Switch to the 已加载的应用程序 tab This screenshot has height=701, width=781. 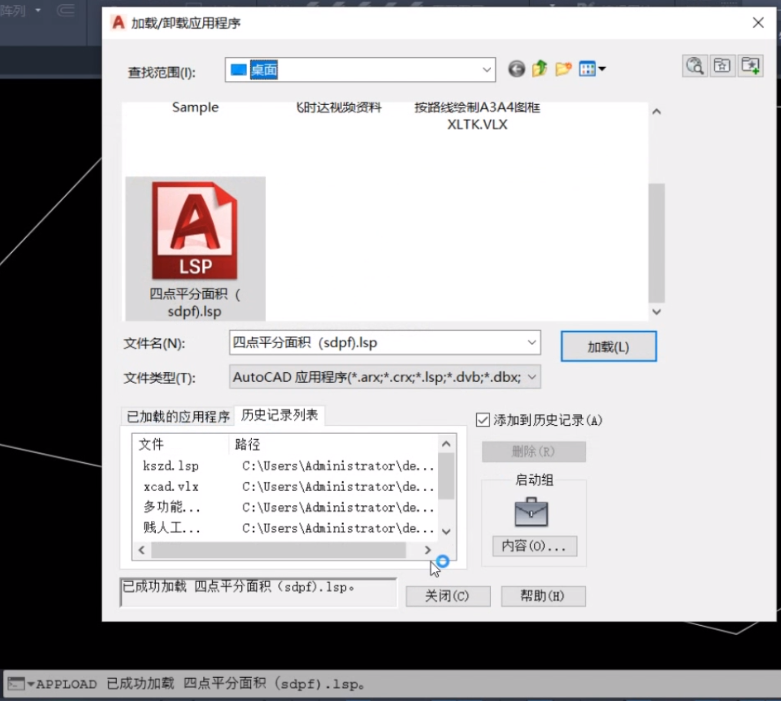[x=178, y=417]
